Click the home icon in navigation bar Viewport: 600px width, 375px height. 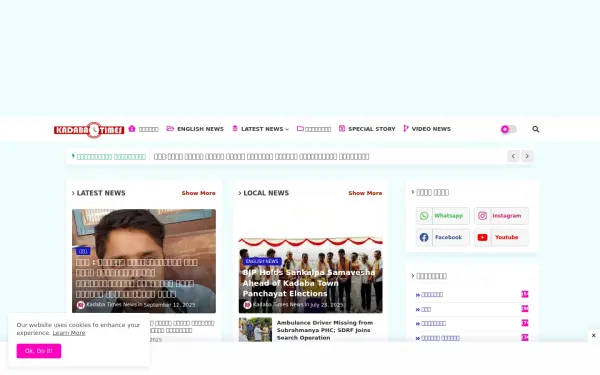click(132, 129)
